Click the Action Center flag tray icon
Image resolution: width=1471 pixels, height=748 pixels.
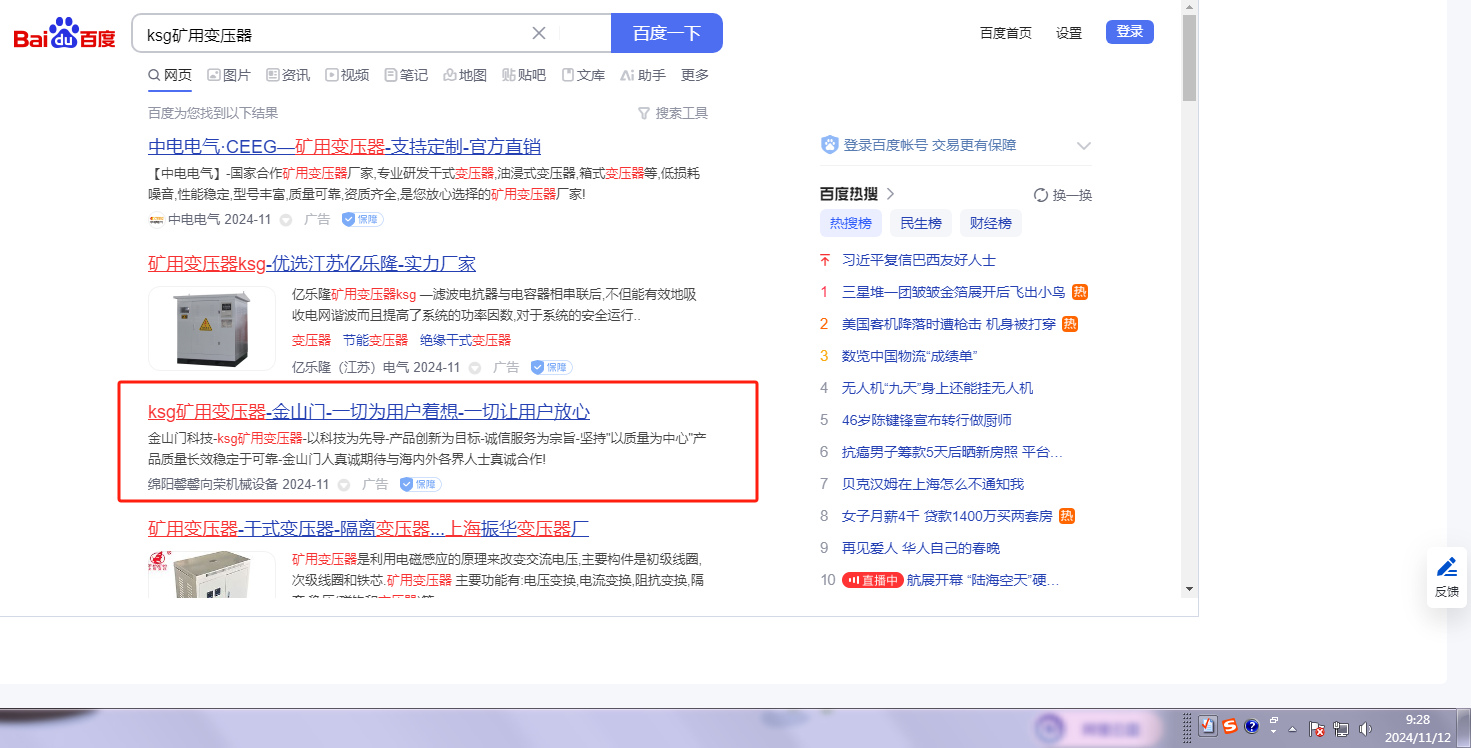point(1317,729)
